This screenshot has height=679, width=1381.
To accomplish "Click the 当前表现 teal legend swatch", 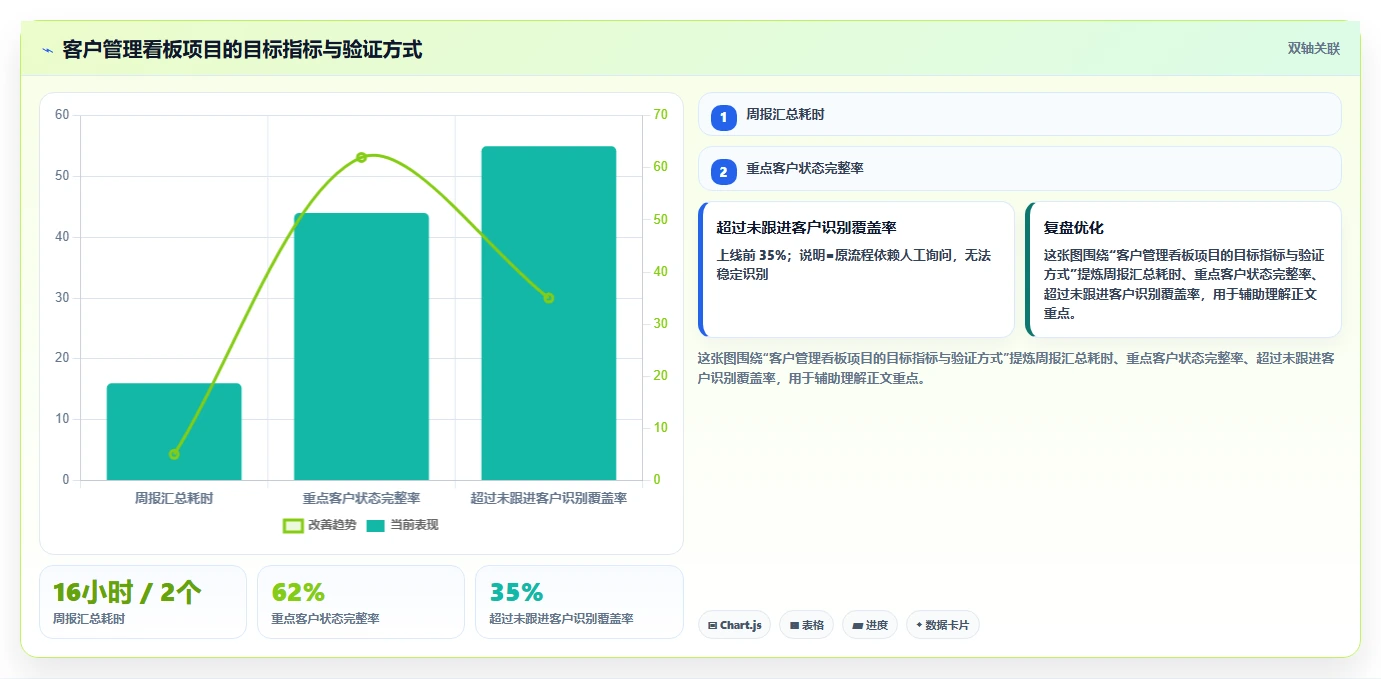I will pyautogui.click(x=375, y=525).
